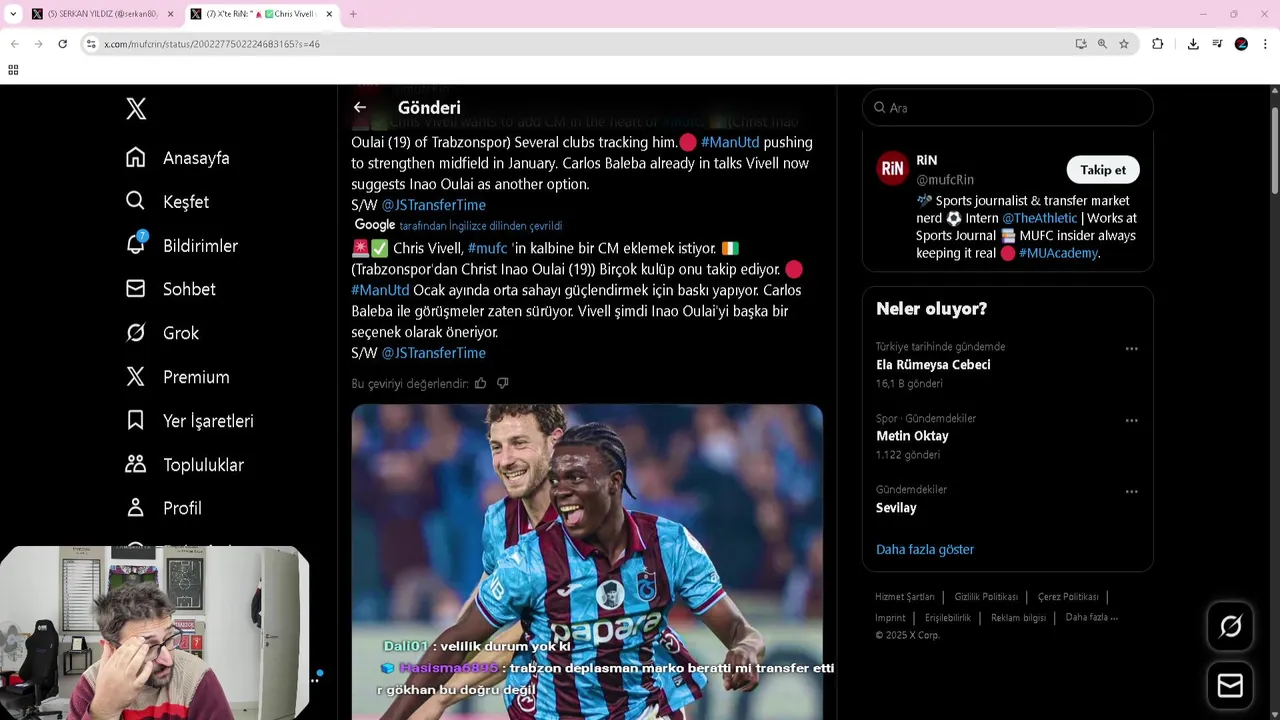Open floating messages envelope button
The width and height of the screenshot is (1280, 720).
pyautogui.click(x=1230, y=685)
